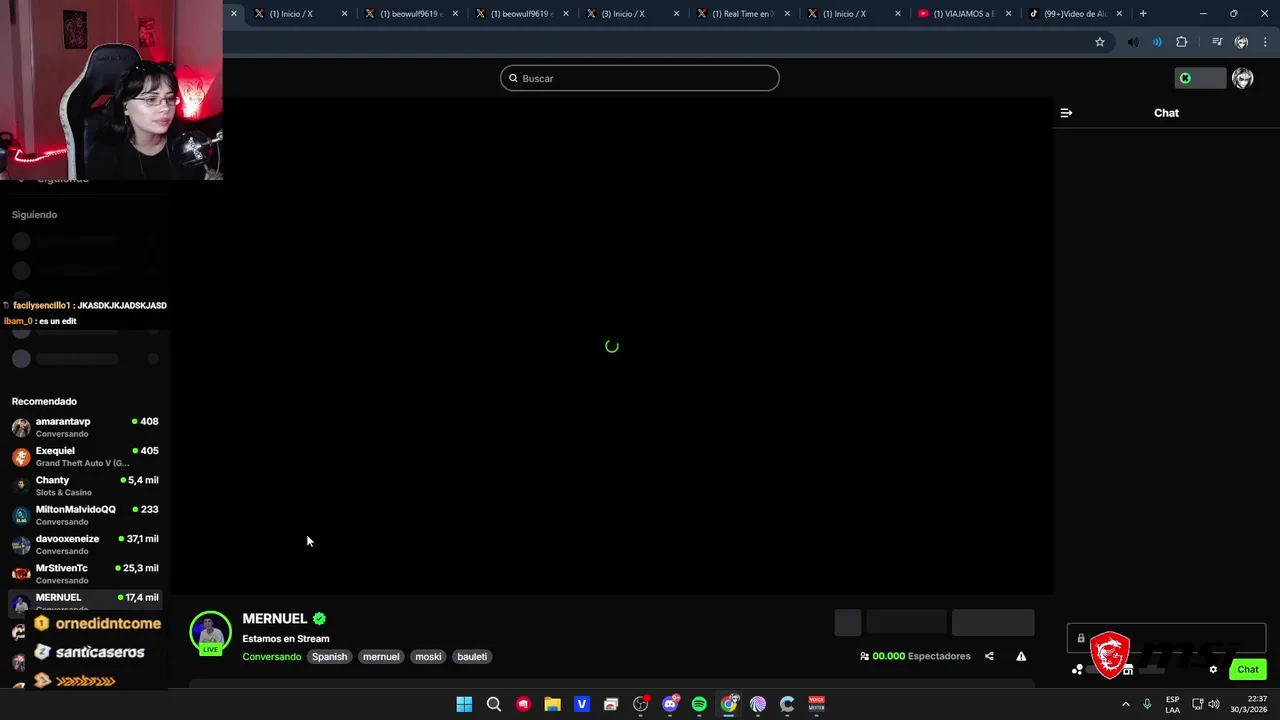
Task: Open the Conversando category link
Action: click(272, 657)
